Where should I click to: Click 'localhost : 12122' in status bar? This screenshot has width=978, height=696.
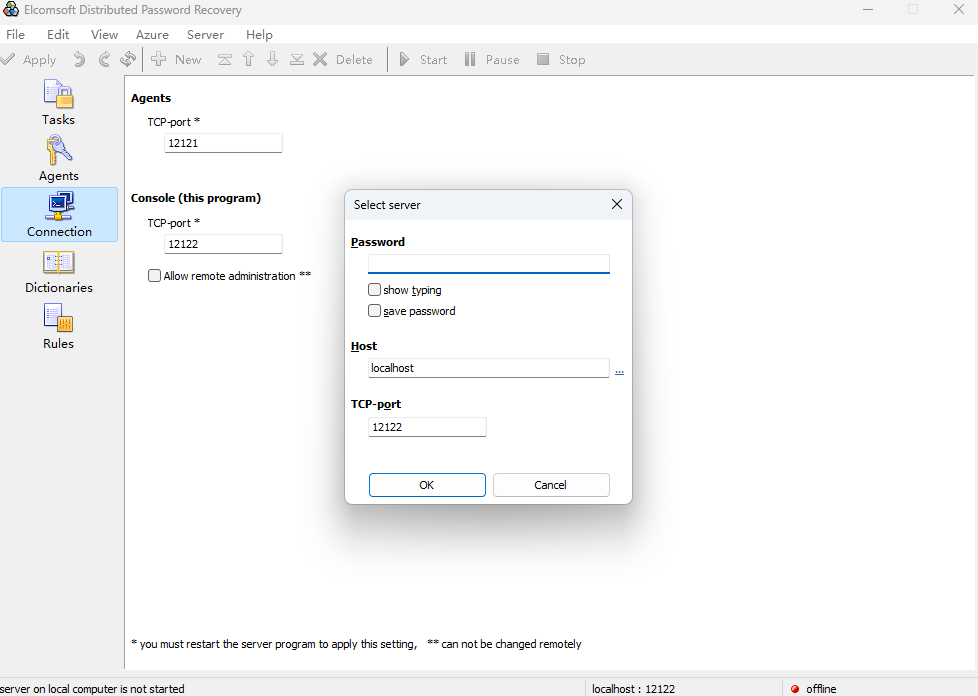(633, 689)
